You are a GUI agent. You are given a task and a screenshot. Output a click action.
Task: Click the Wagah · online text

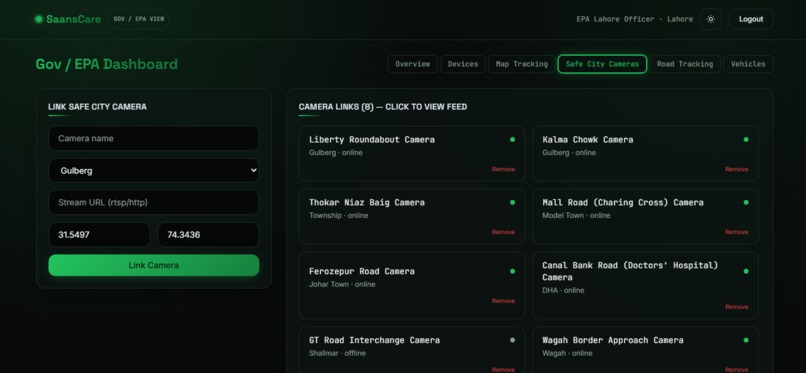point(567,353)
